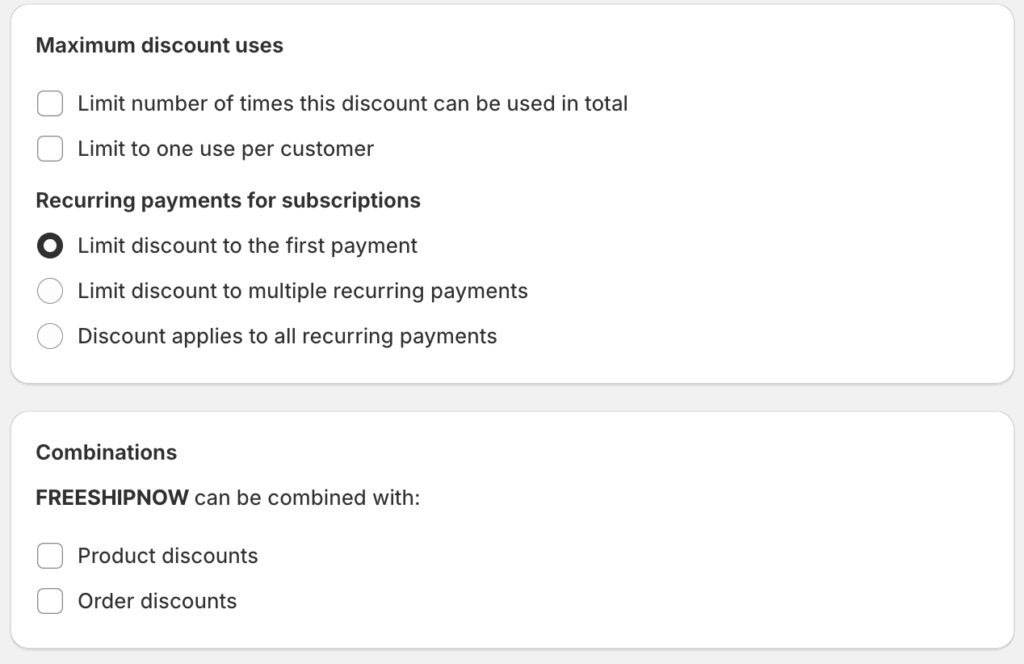Tick the Order discounts checkbox box
The width and height of the screenshot is (1024, 664).
[x=50, y=601]
